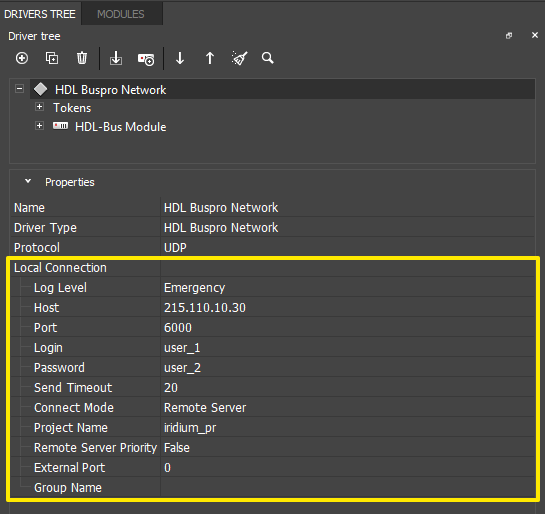The width and height of the screenshot is (545, 514).
Task: Open the Connect Mode Remote Server value
Action: (x=347, y=407)
